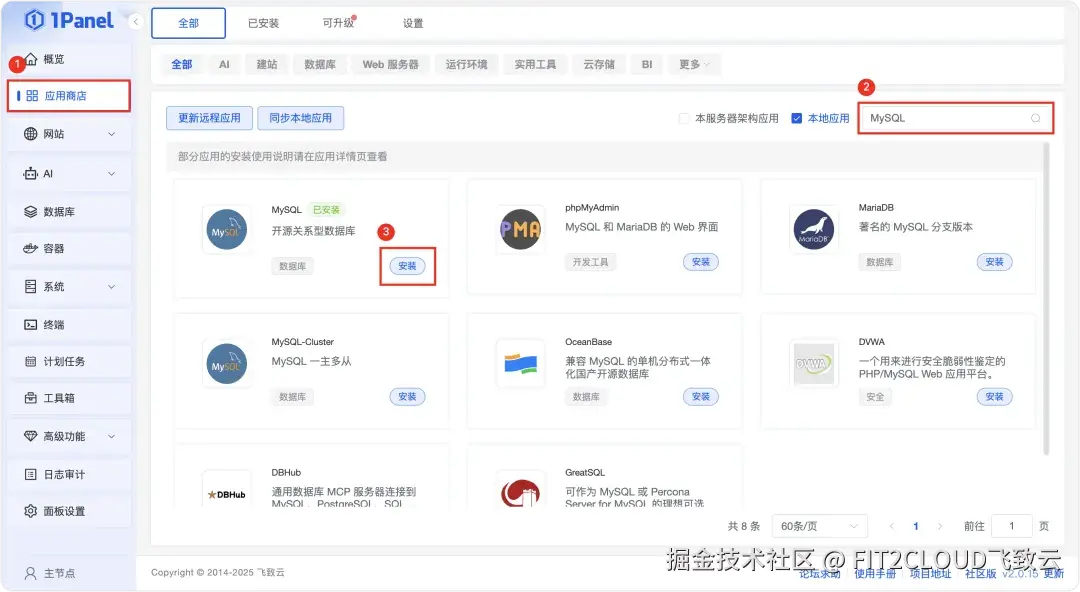The image size is (1080, 592).
Task: Click AI robot icon in sidebar
Action: (x=30, y=174)
